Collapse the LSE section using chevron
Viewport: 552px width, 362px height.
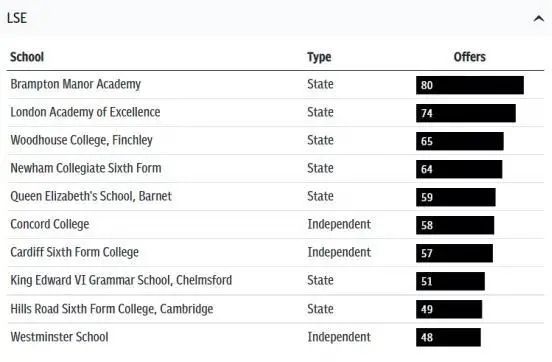pyautogui.click(x=538, y=18)
